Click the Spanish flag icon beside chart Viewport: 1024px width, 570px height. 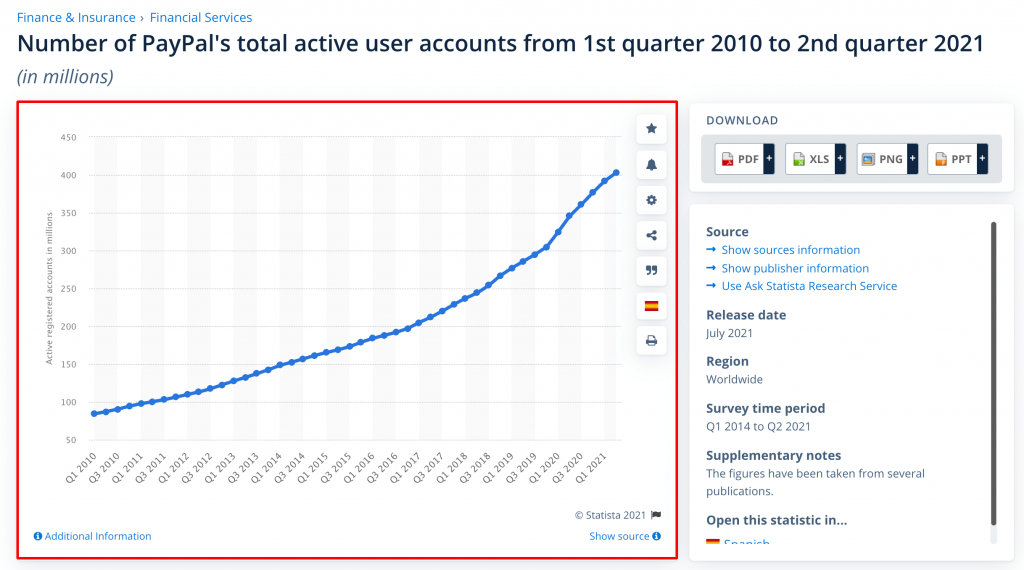click(x=651, y=306)
